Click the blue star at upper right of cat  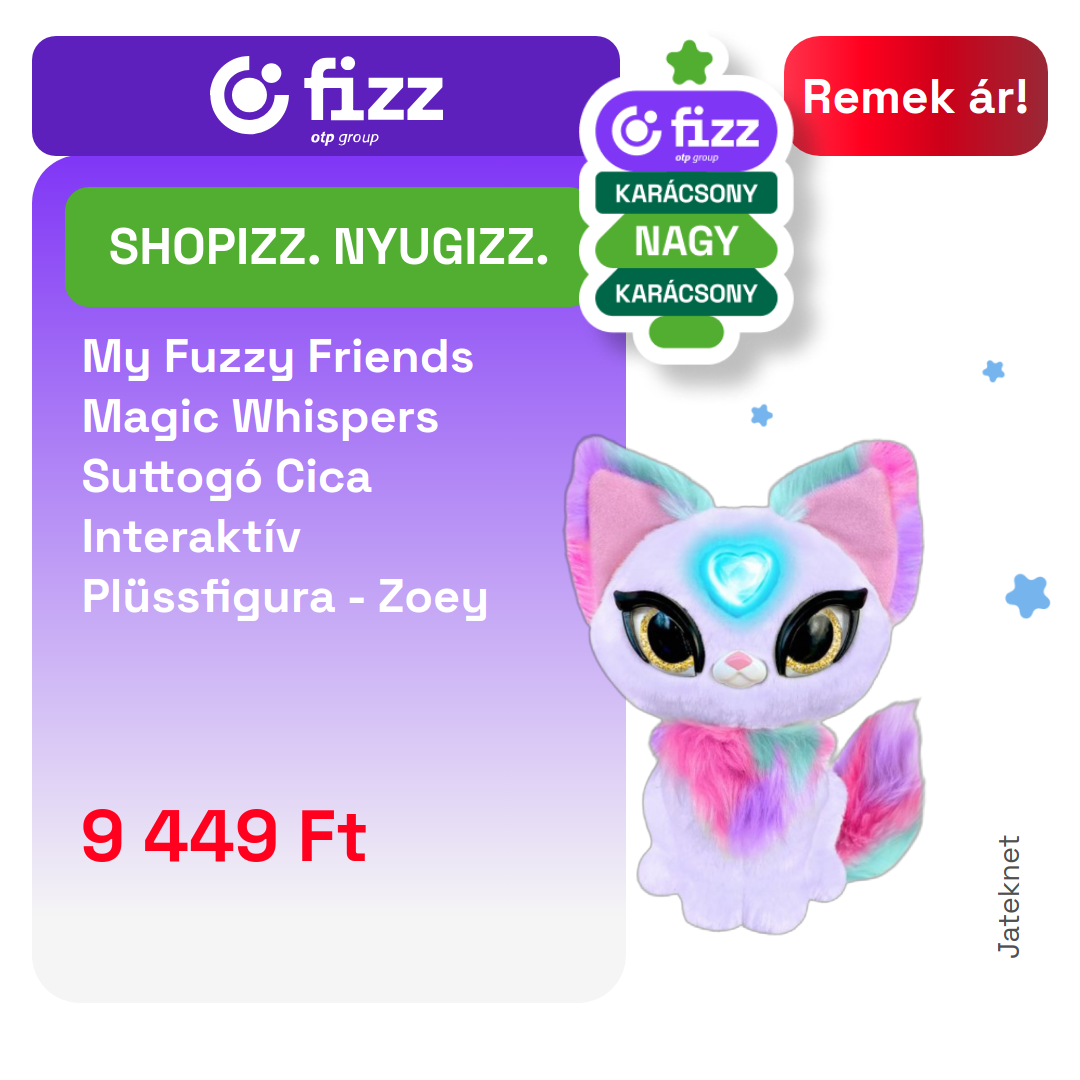click(993, 371)
